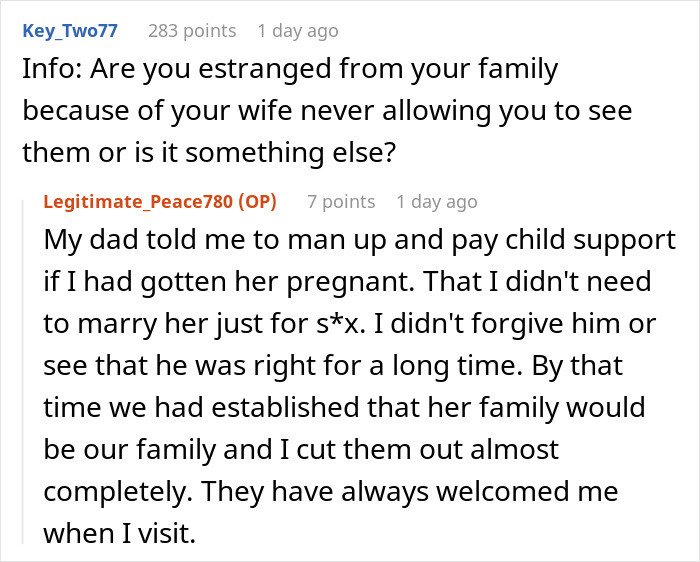The image size is (700, 562).
Task: Visit Legitimate_Peace780's profile page
Action: pyautogui.click(x=136, y=201)
